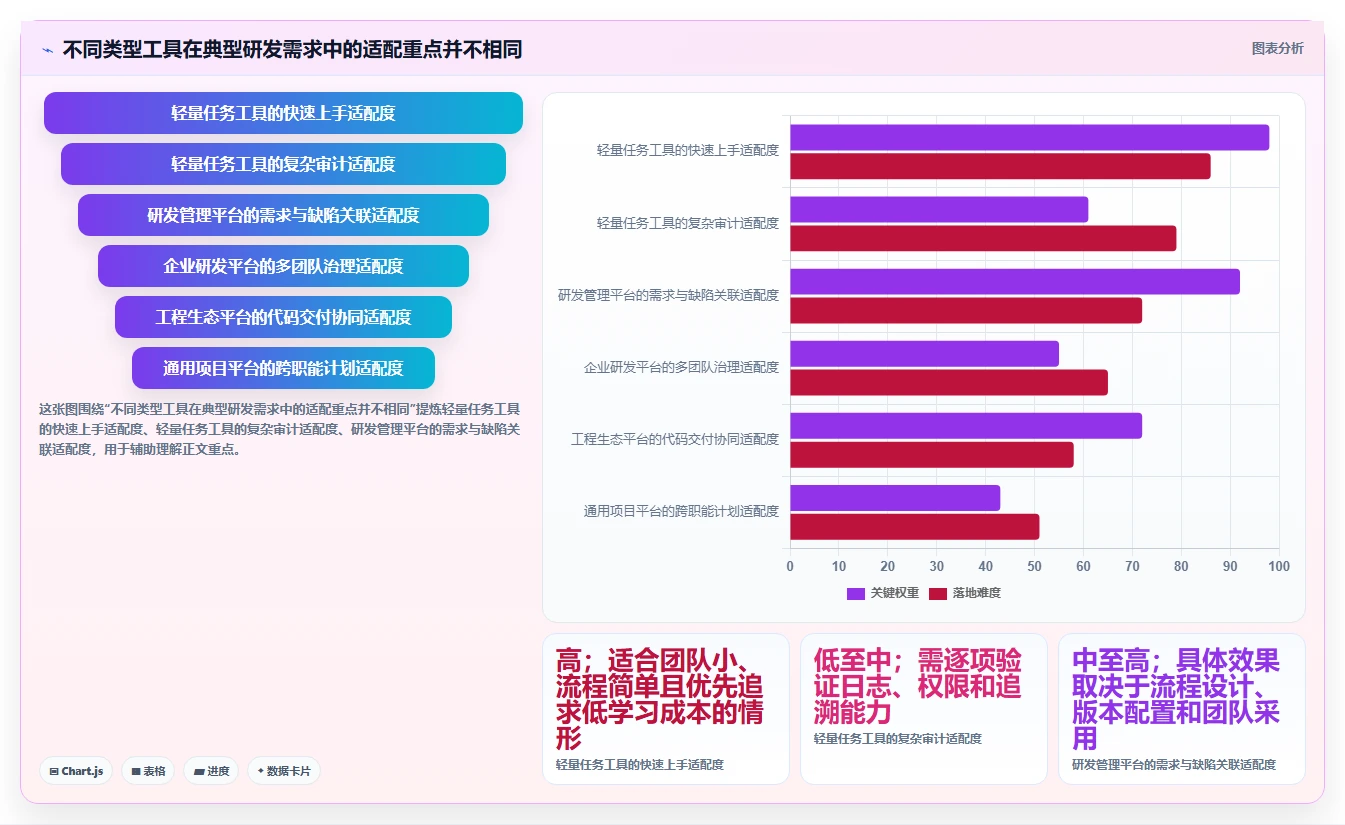Click the description paragraph beginning 这张图围绕
1345x825 pixels.
[x=279, y=429]
